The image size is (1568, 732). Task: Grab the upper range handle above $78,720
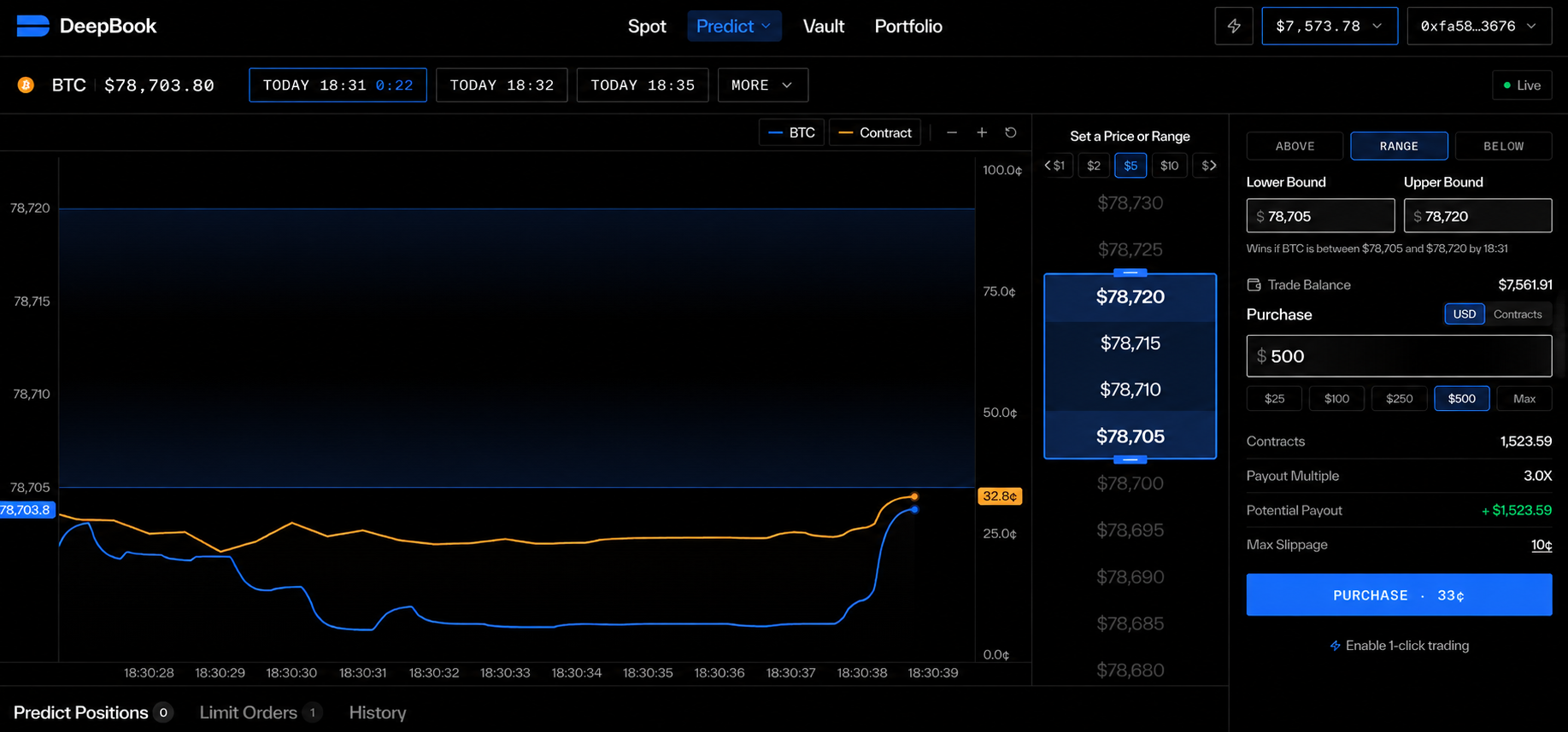click(x=1130, y=272)
